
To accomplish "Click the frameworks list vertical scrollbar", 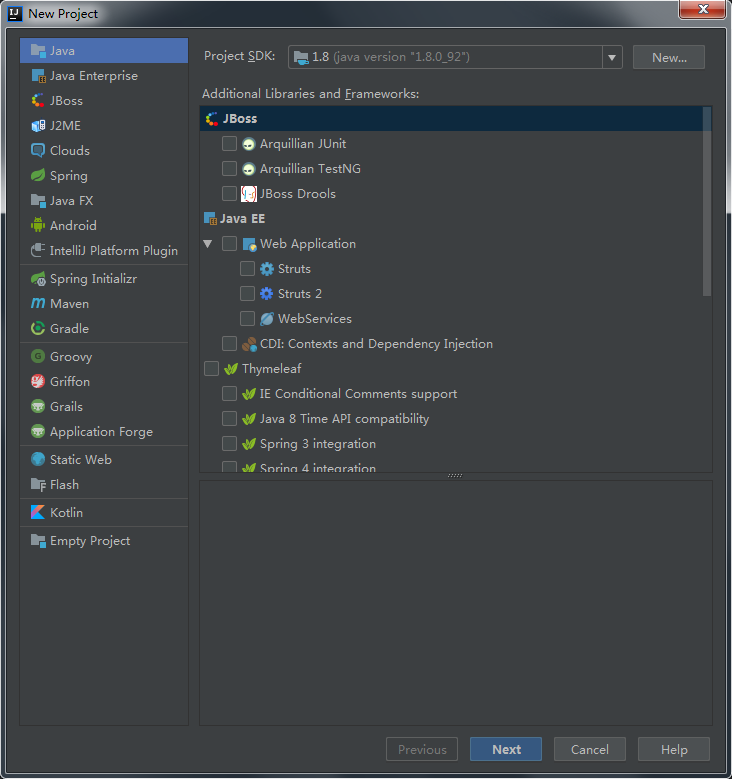I will click(707, 201).
